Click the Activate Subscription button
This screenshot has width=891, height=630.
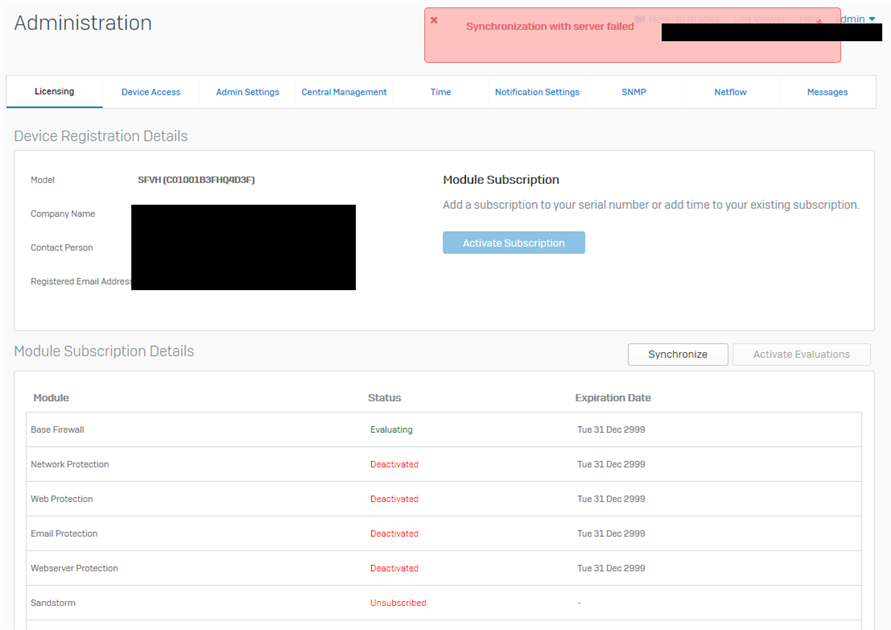click(513, 243)
